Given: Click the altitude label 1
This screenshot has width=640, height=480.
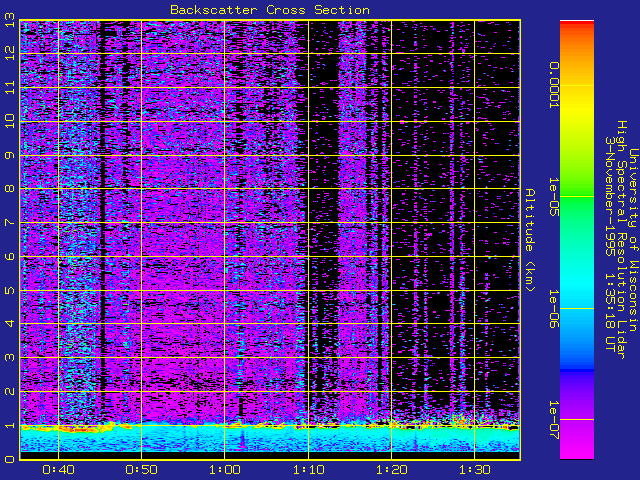Looking at the screenshot, I should [x=10, y=425].
